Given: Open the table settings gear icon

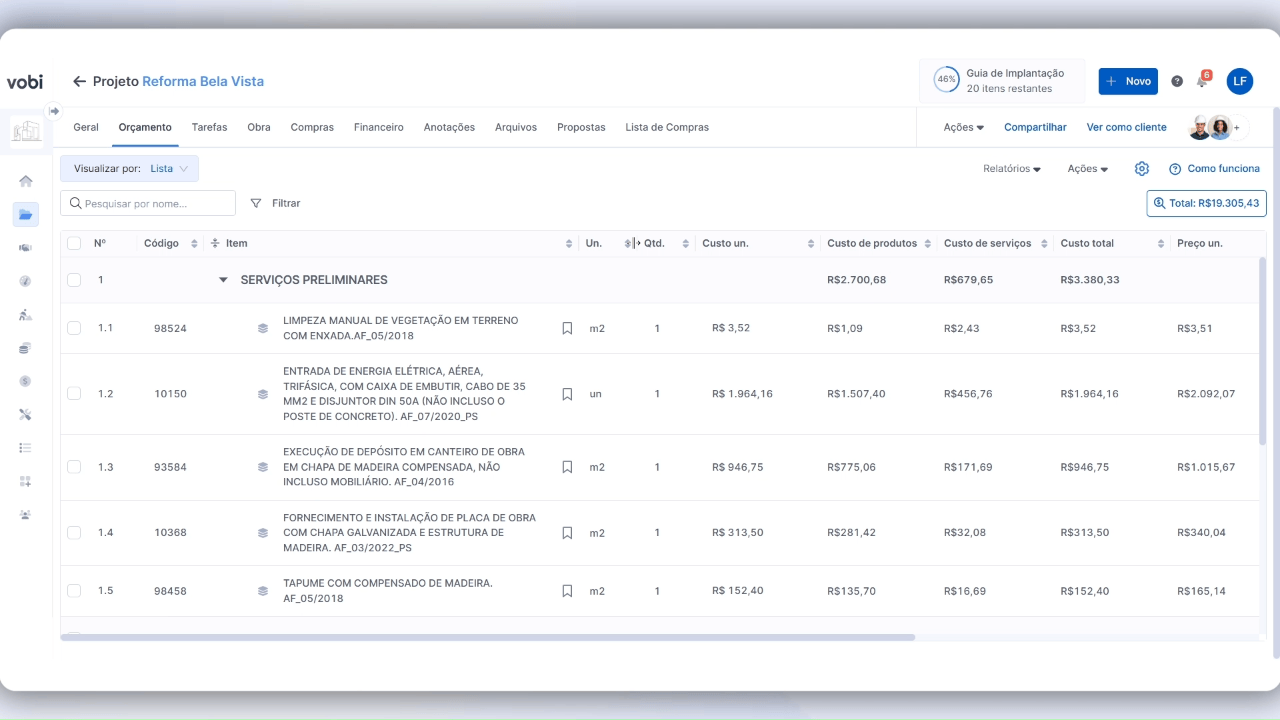Looking at the screenshot, I should pyautogui.click(x=1142, y=169).
